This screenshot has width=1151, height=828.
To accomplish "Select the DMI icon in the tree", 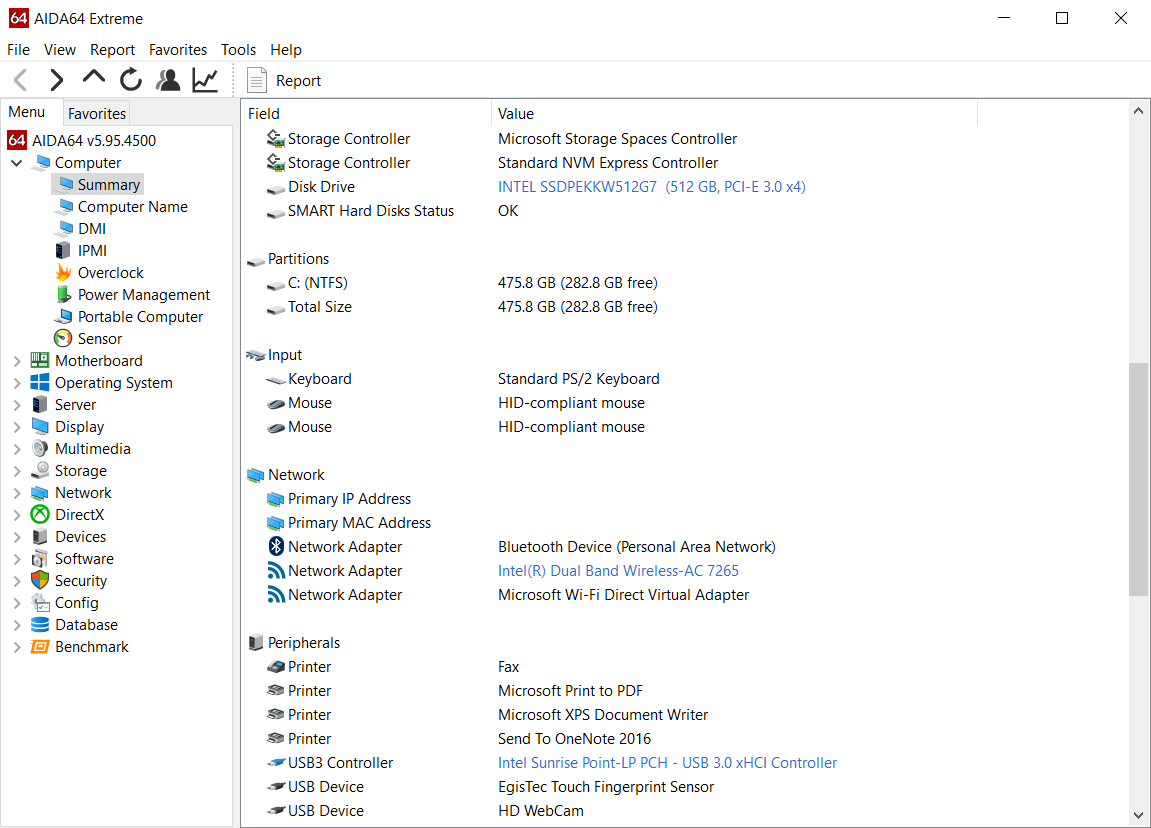I will click(65, 228).
